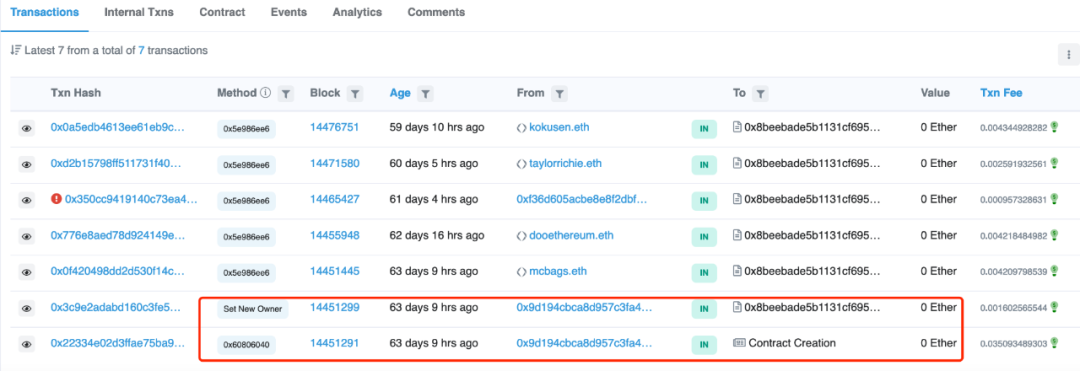Switch to the Internal Txns tab
The image size is (1080, 371).
(139, 12)
